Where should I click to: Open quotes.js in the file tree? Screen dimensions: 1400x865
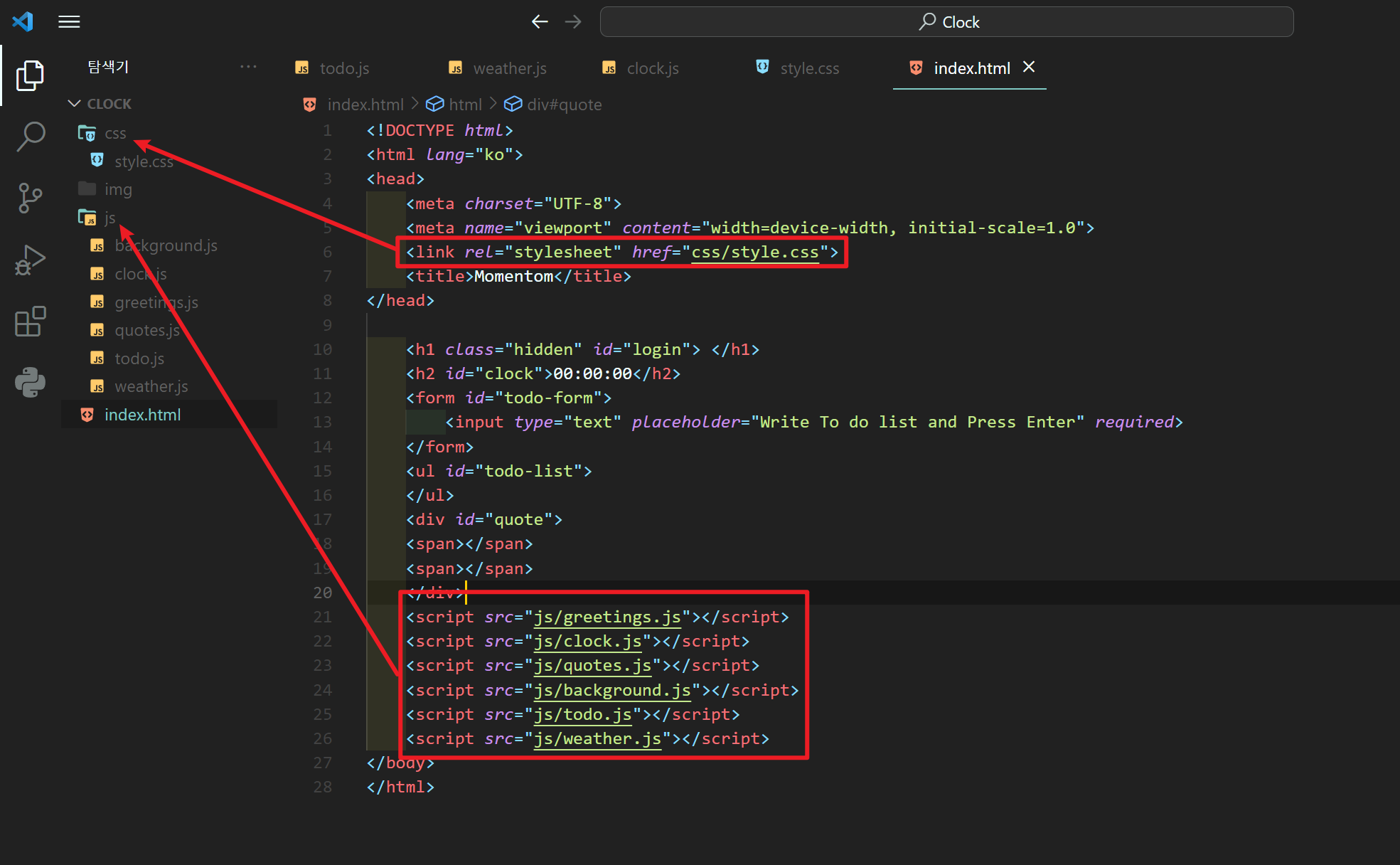pos(146,330)
